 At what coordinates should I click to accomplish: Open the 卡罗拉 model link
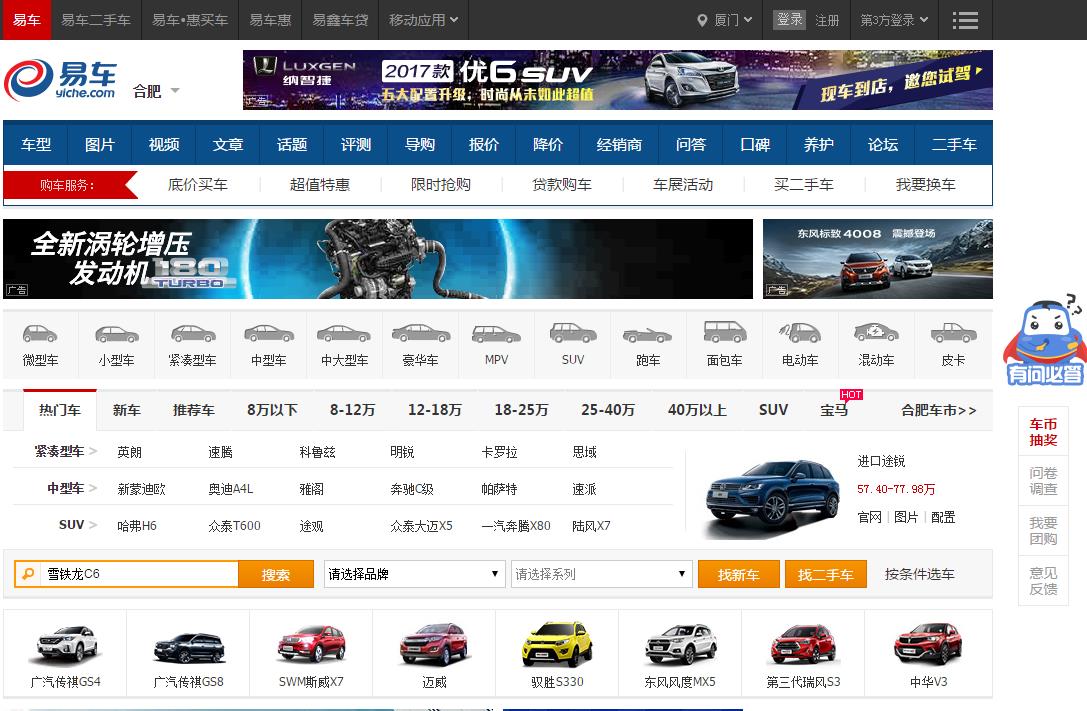[499, 453]
